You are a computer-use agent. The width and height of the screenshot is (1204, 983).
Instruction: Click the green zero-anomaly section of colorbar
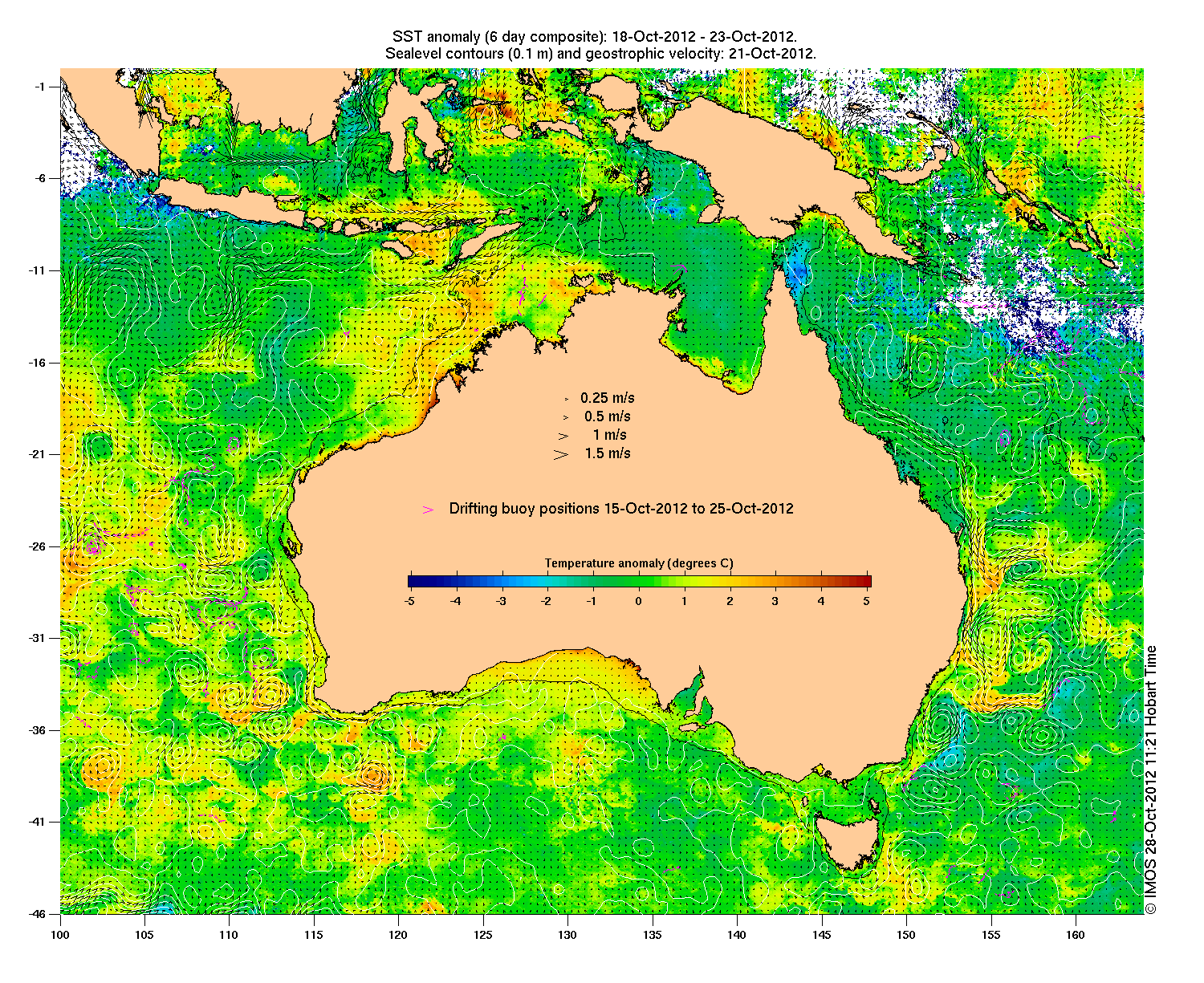[x=639, y=582]
